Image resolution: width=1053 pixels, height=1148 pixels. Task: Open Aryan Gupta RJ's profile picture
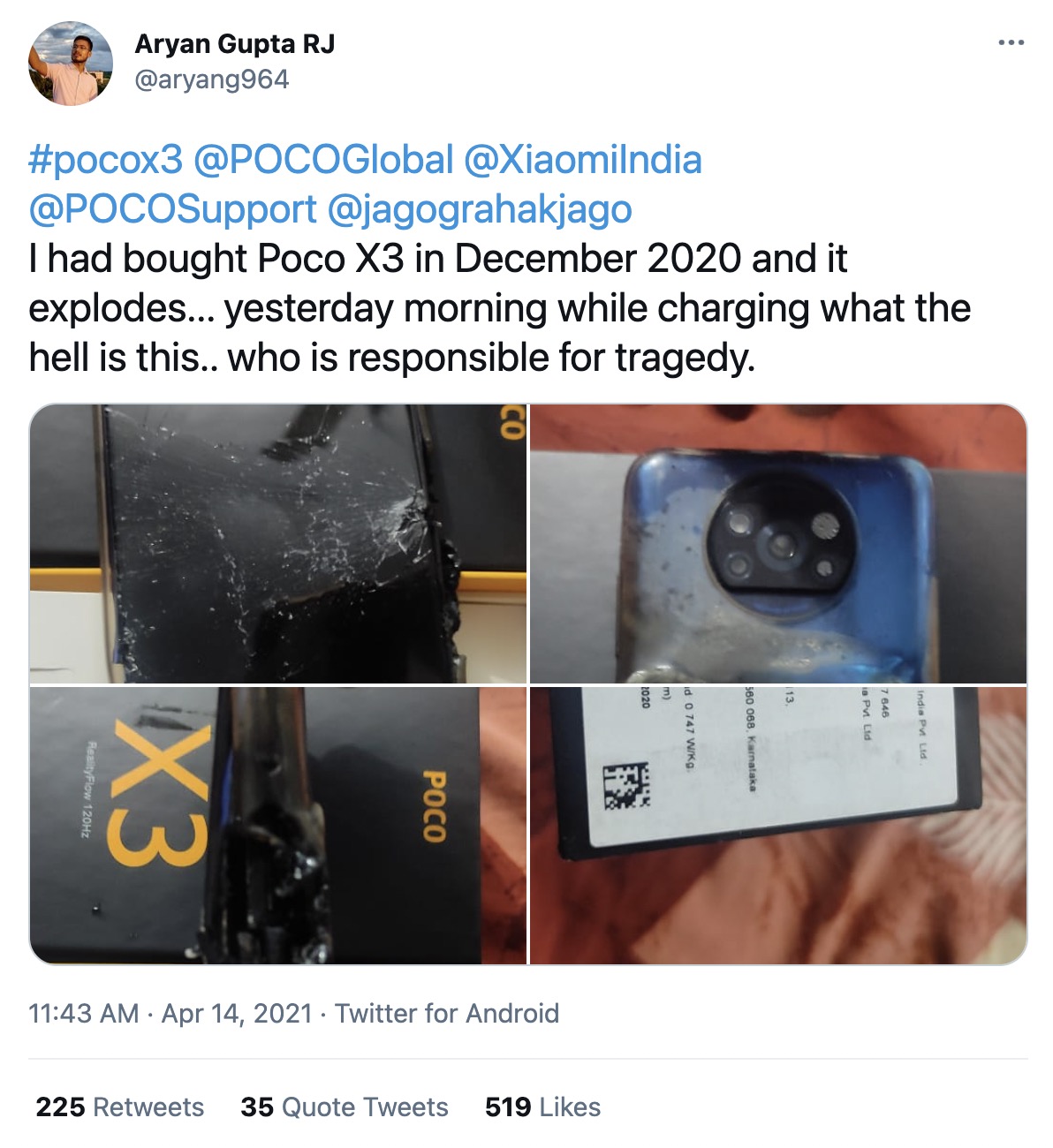(71, 64)
